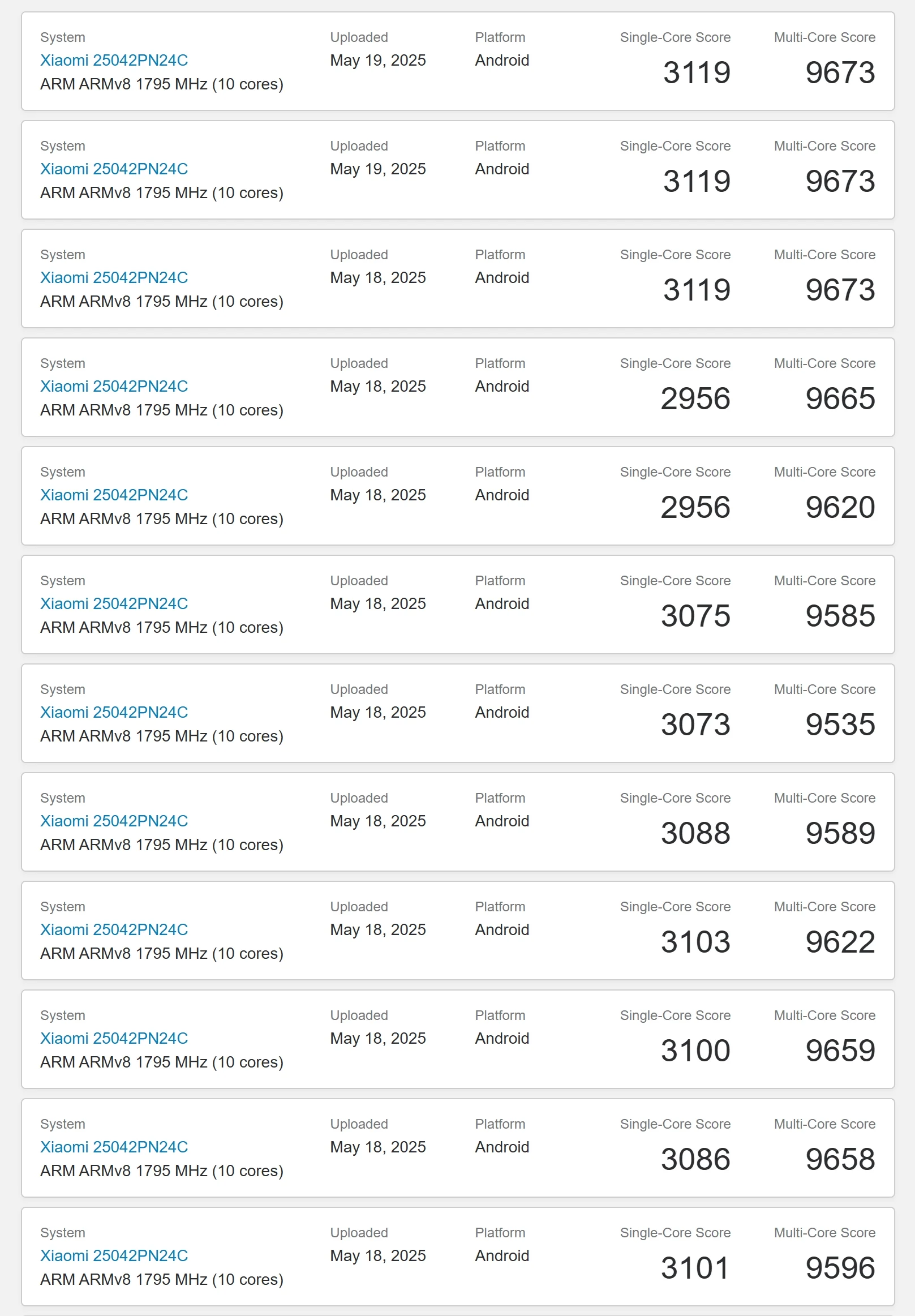Open Xiaomi 25042PN24C result with 9620 multi-core

point(113,495)
